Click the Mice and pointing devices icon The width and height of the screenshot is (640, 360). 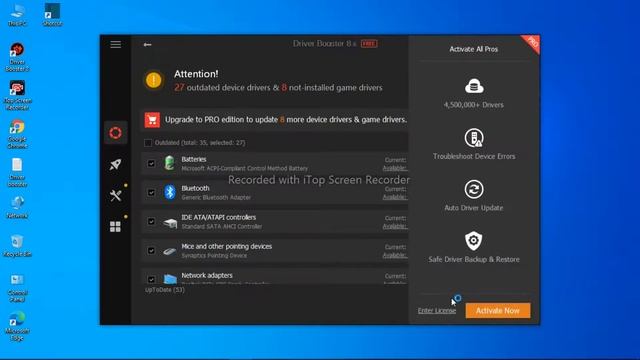tap(170, 251)
